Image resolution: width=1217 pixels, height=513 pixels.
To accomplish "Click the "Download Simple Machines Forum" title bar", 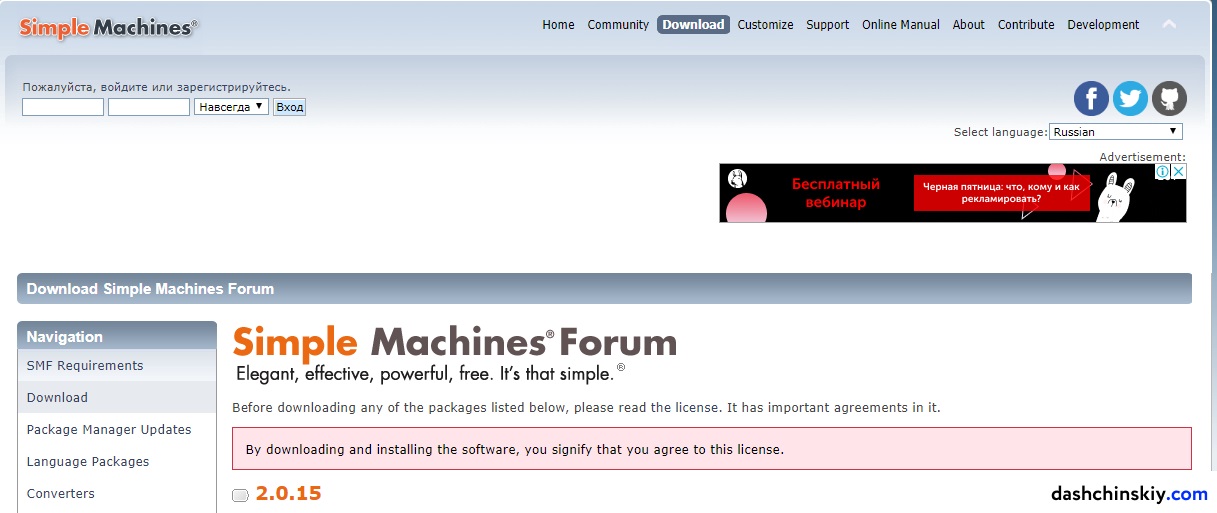I will click(604, 288).
